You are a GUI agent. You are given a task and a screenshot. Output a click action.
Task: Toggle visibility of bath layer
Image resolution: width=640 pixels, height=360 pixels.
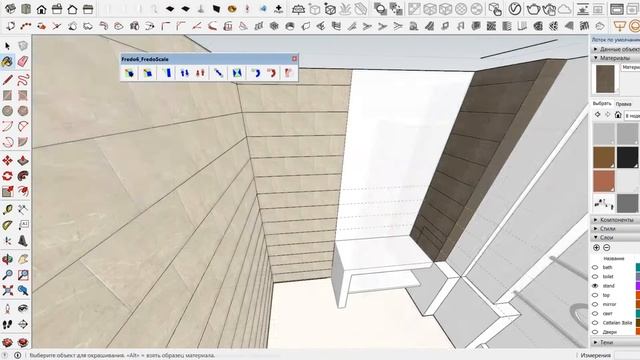click(x=595, y=267)
